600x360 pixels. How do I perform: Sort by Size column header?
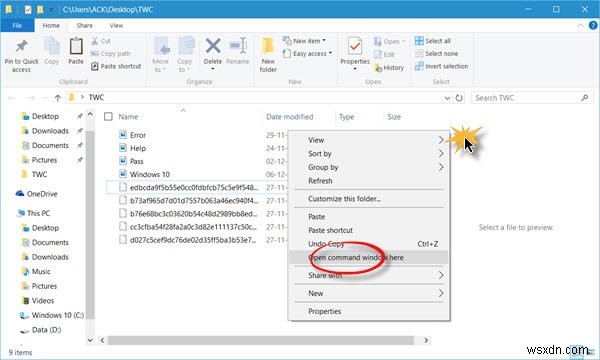(394, 117)
